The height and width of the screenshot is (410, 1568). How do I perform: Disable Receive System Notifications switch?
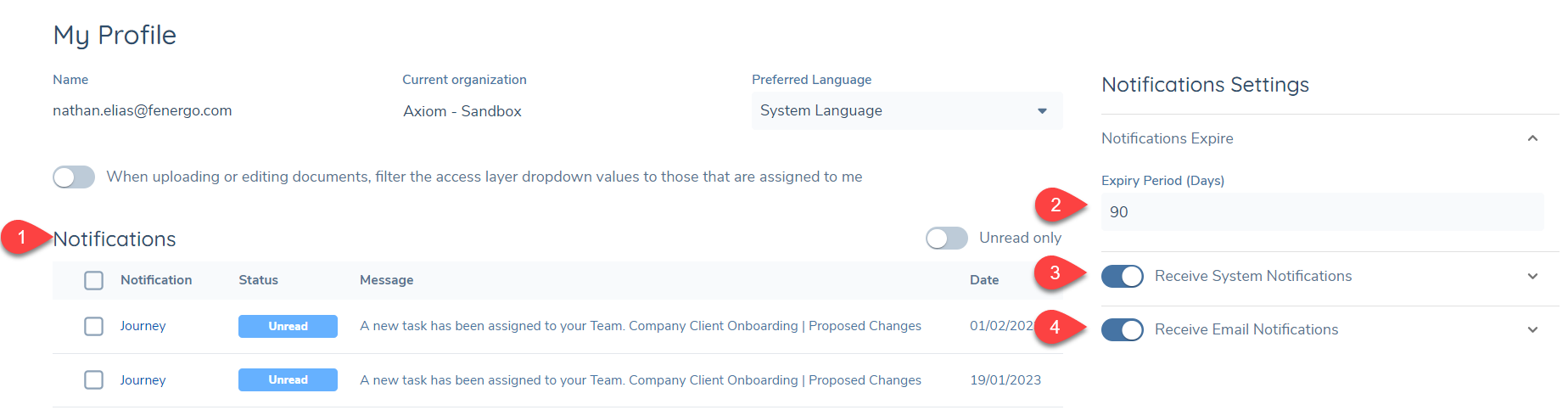click(x=1122, y=276)
